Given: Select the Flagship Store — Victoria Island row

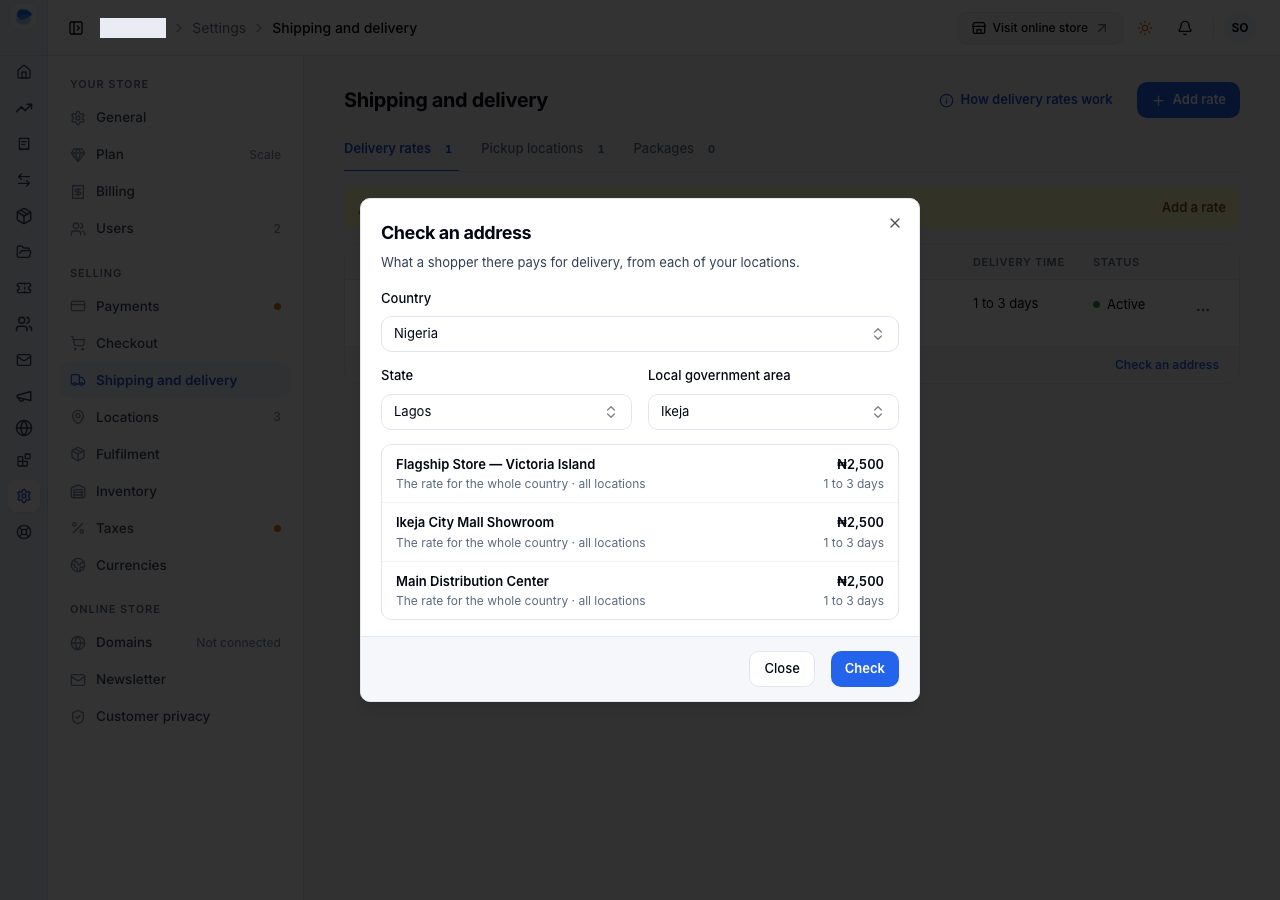Looking at the screenshot, I should 640,474.
